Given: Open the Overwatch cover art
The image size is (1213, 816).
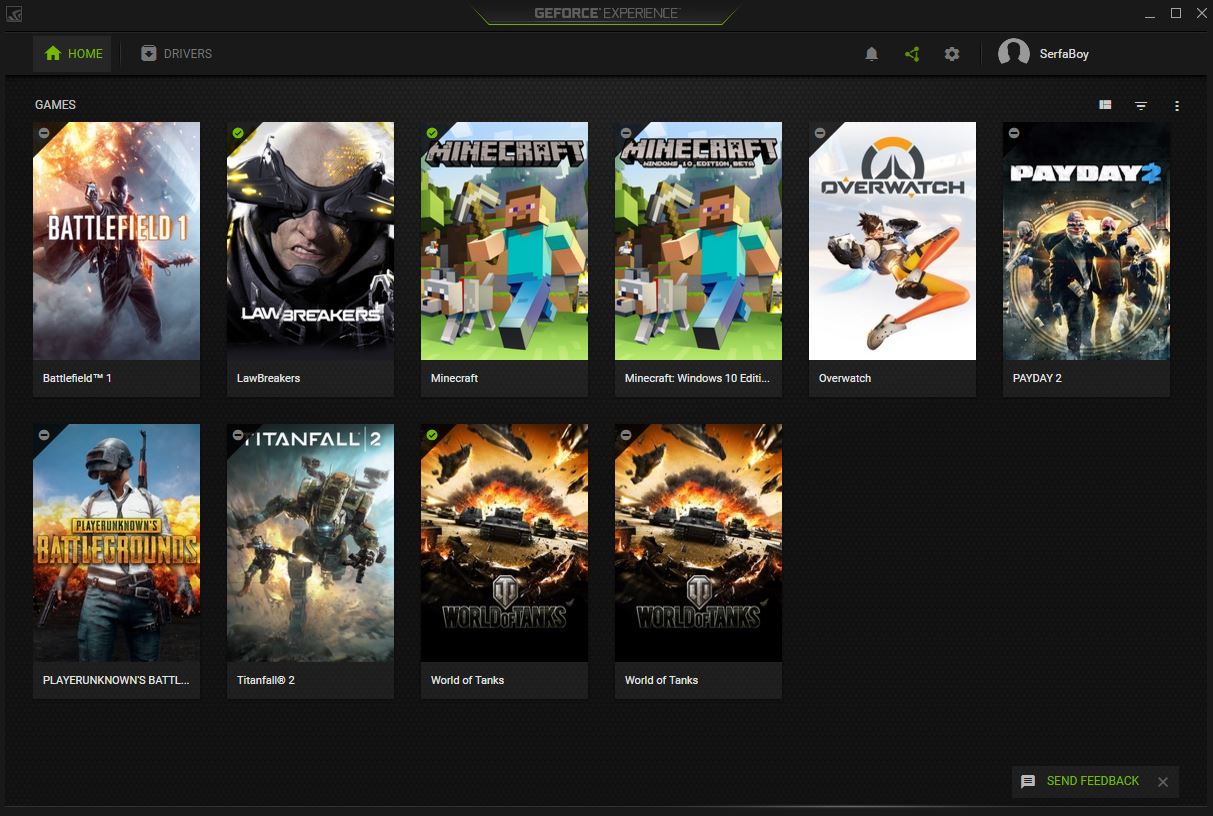Looking at the screenshot, I should click(893, 241).
